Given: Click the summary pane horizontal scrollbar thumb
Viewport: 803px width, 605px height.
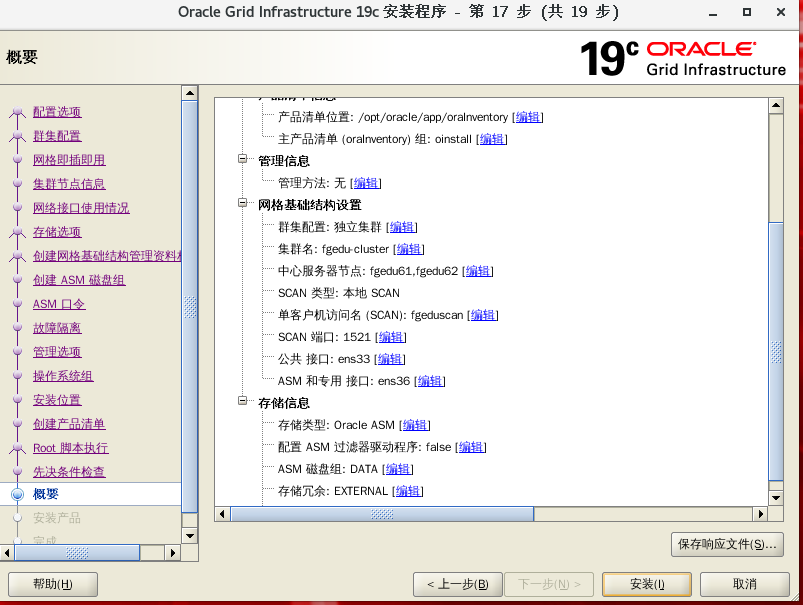Looking at the screenshot, I should point(382,514).
